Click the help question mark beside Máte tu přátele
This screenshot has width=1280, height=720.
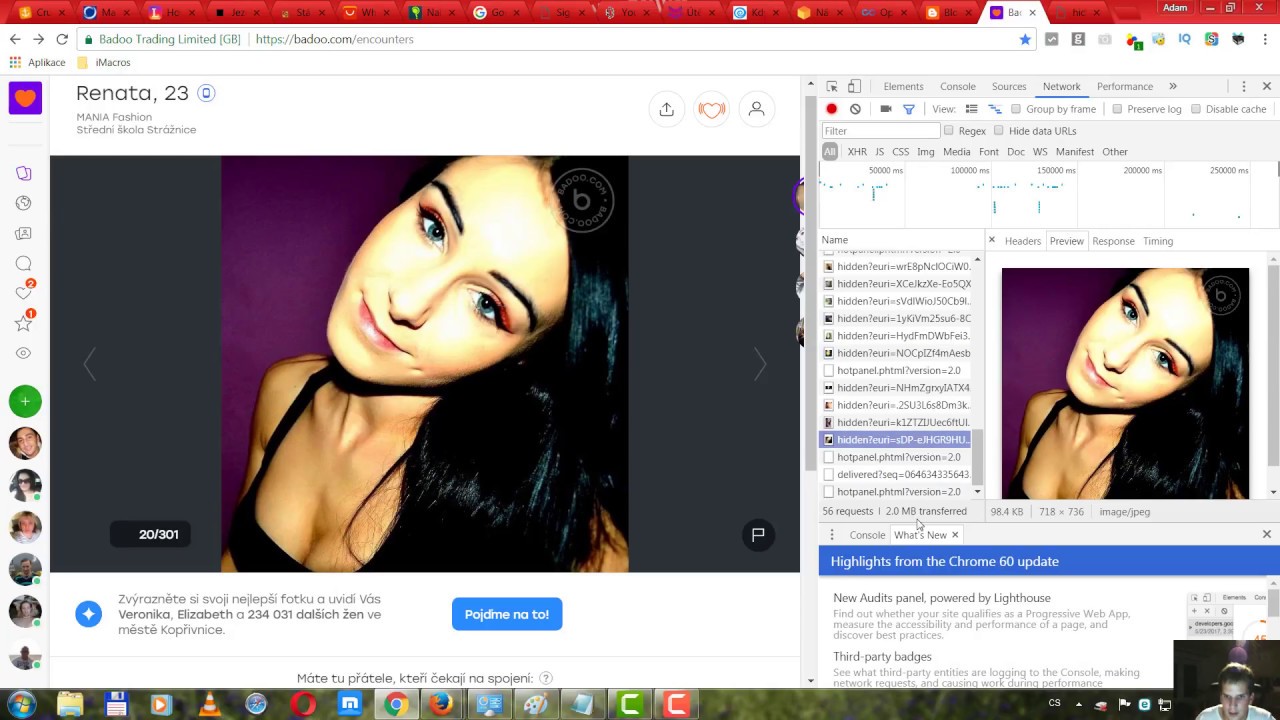click(546, 678)
